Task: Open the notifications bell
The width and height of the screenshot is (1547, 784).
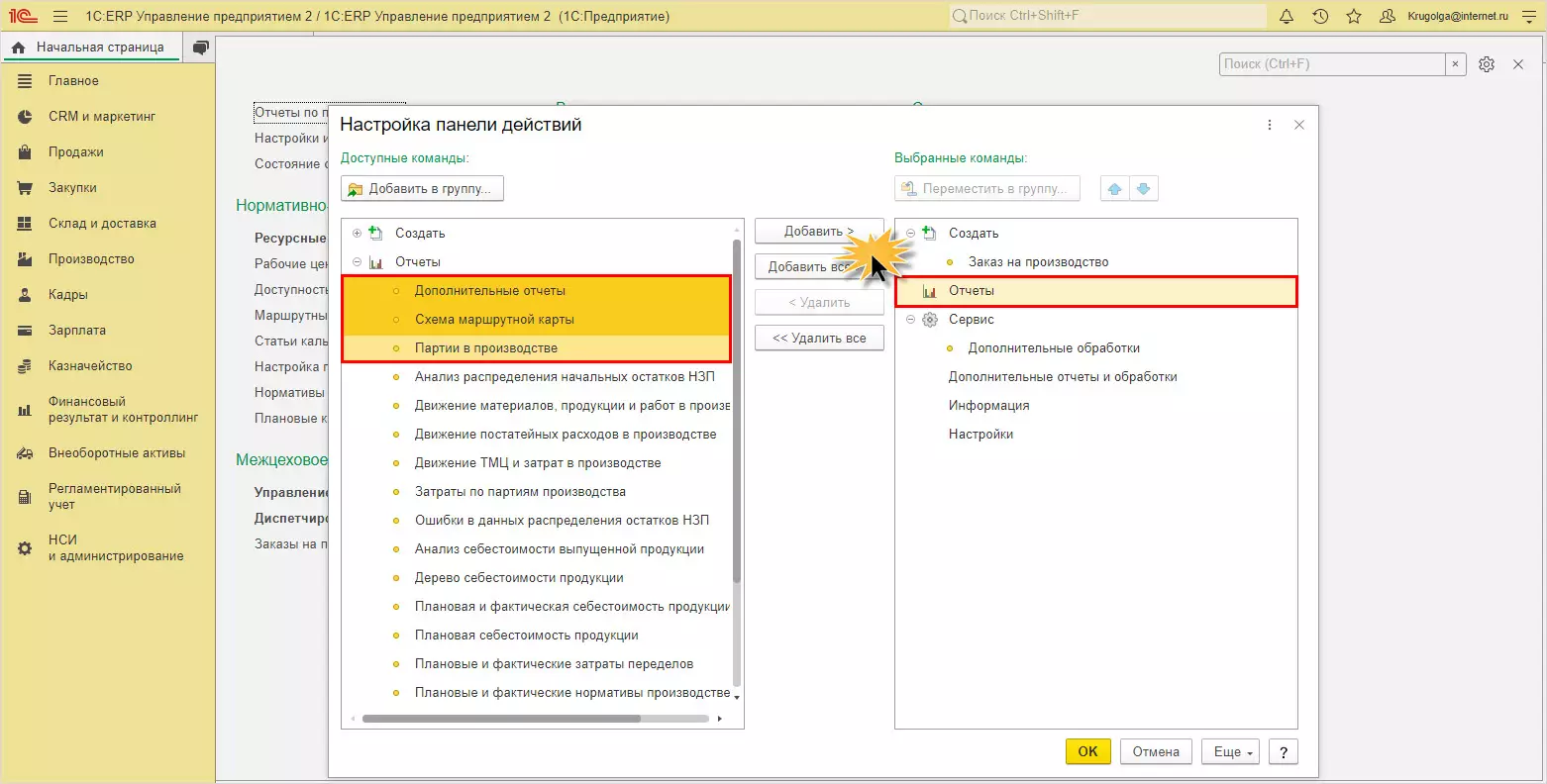Action: [x=1287, y=17]
